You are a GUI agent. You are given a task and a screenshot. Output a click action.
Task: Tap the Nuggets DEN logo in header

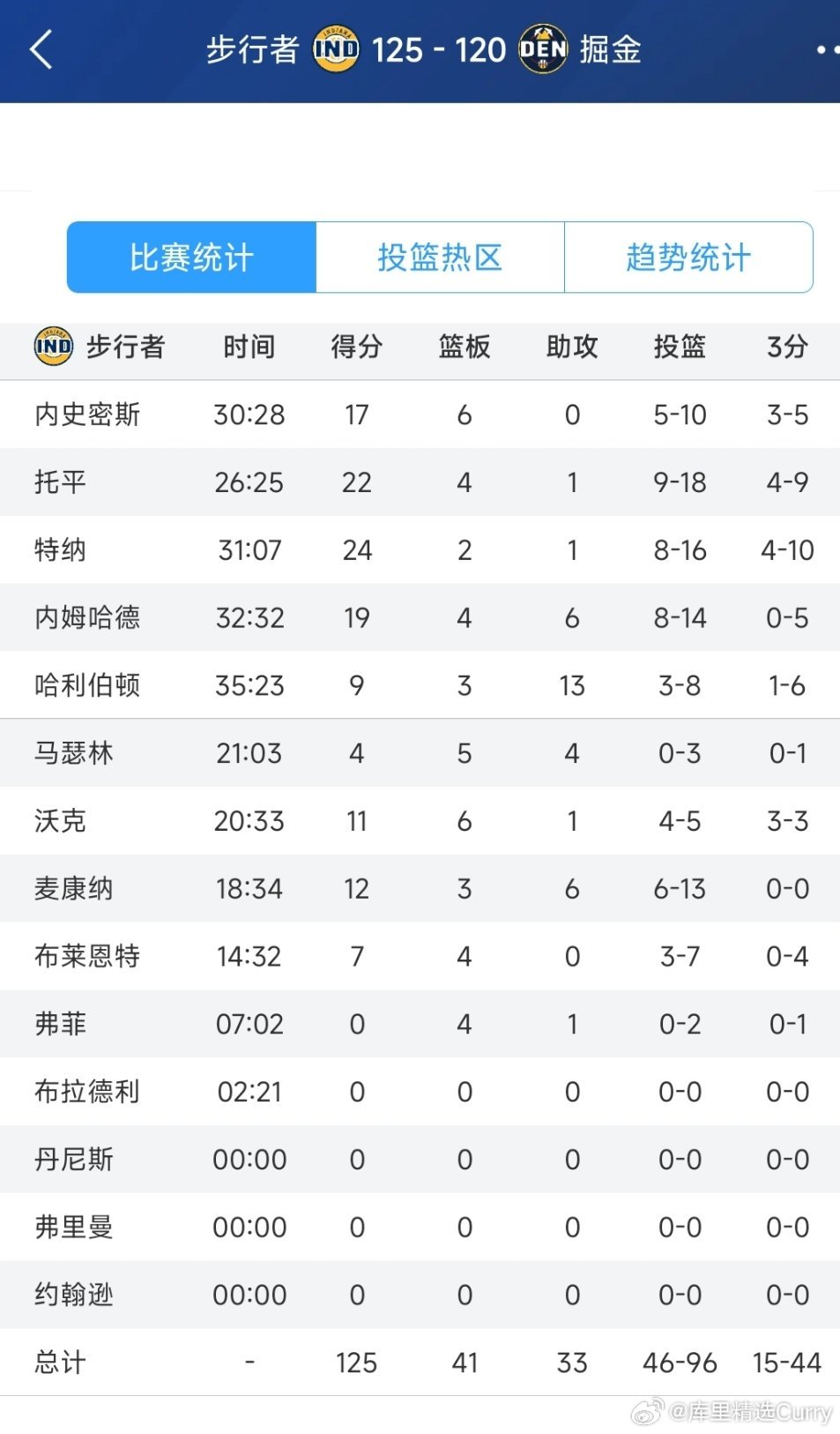pyautogui.click(x=543, y=49)
